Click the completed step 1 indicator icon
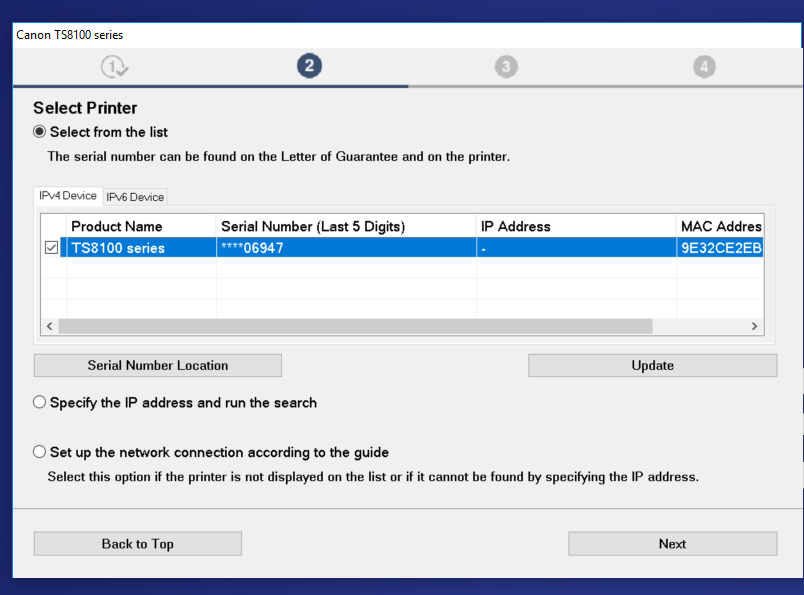804x595 pixels. (x=114, y=67)
